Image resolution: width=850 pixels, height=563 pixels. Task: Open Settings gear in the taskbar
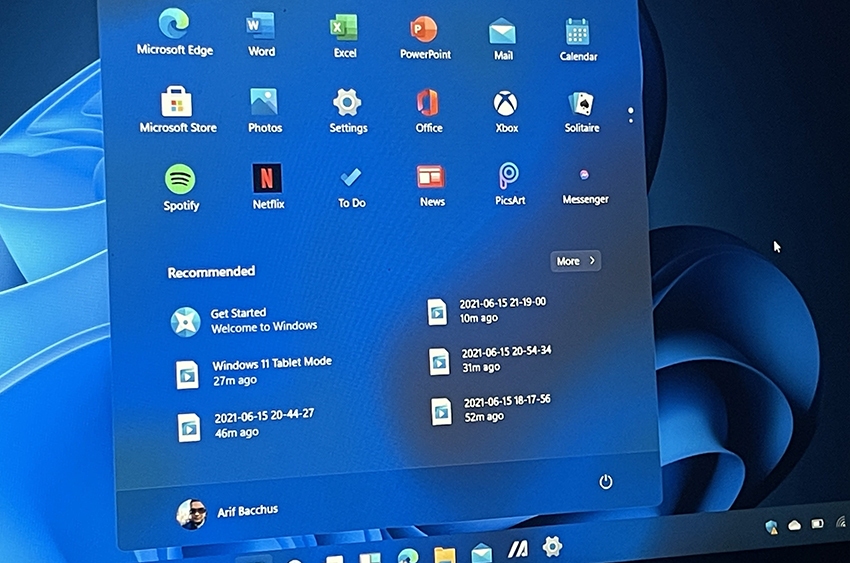click(x=552, y=546)
